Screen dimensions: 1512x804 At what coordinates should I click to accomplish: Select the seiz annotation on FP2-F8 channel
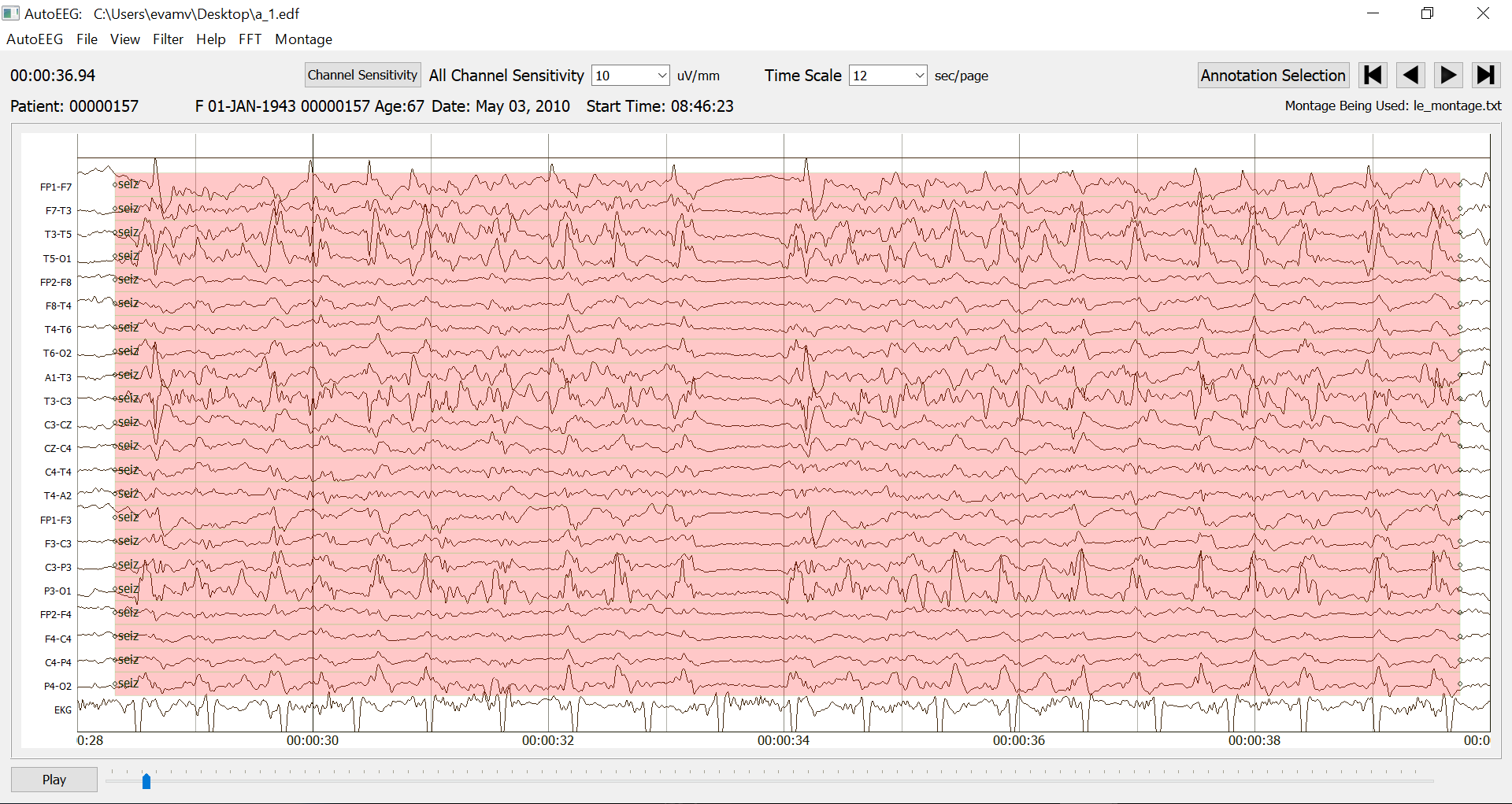point(128,280)
